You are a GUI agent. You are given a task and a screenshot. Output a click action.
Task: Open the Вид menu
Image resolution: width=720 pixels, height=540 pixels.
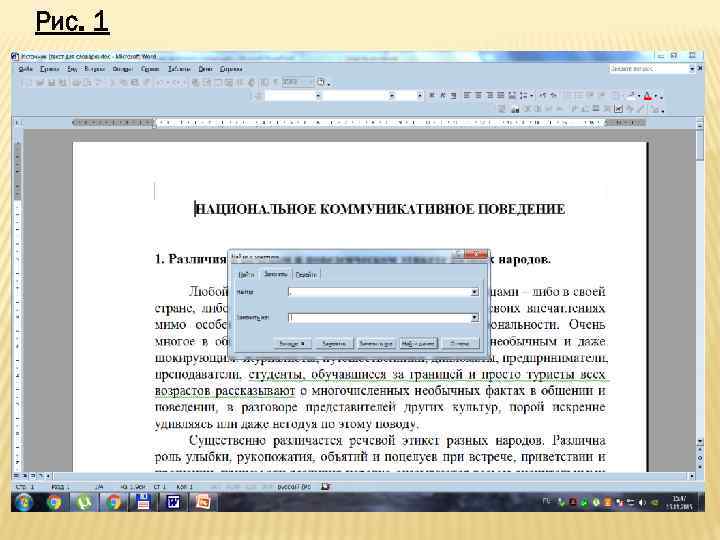[x=72, y=69]
